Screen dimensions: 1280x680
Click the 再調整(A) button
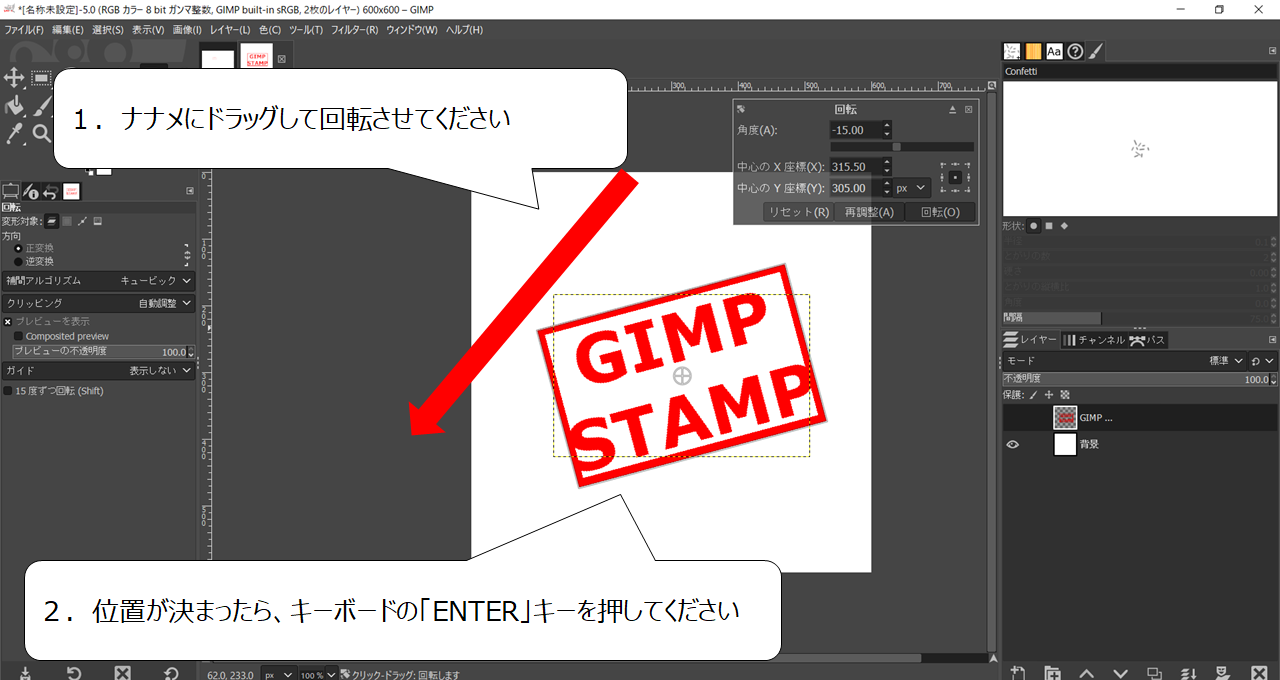tap(869, 212)
